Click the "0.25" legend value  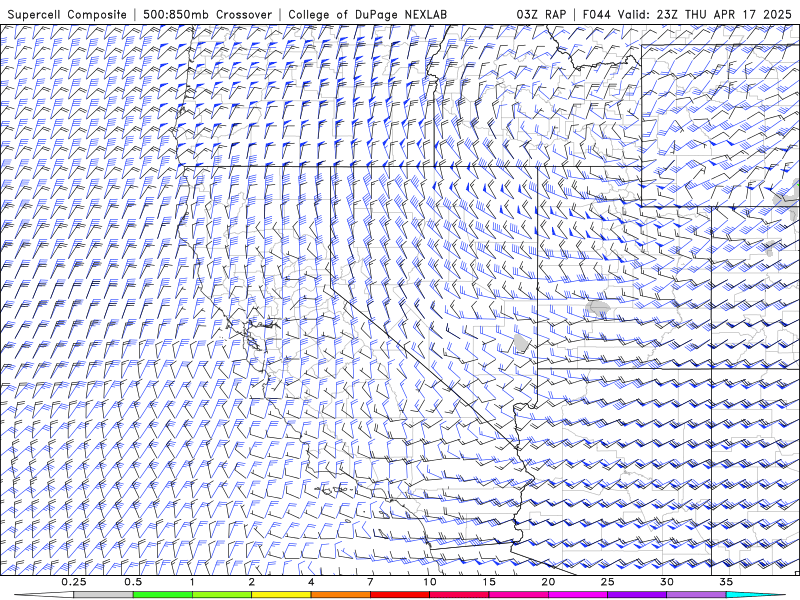(74, 582)
